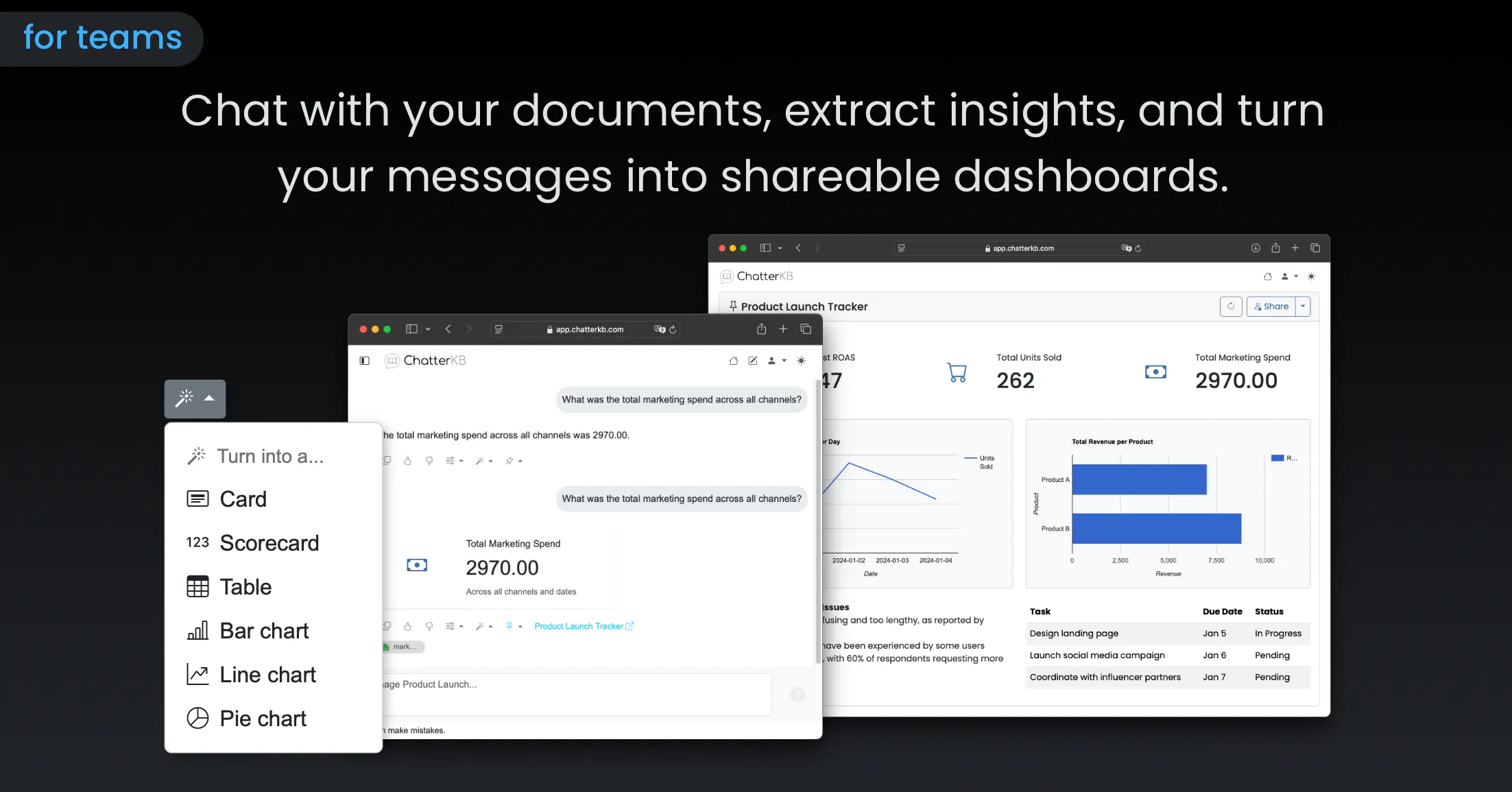Click dashboard browser address bar
The image size is (1512, 792).
(x=1019, y=248)
